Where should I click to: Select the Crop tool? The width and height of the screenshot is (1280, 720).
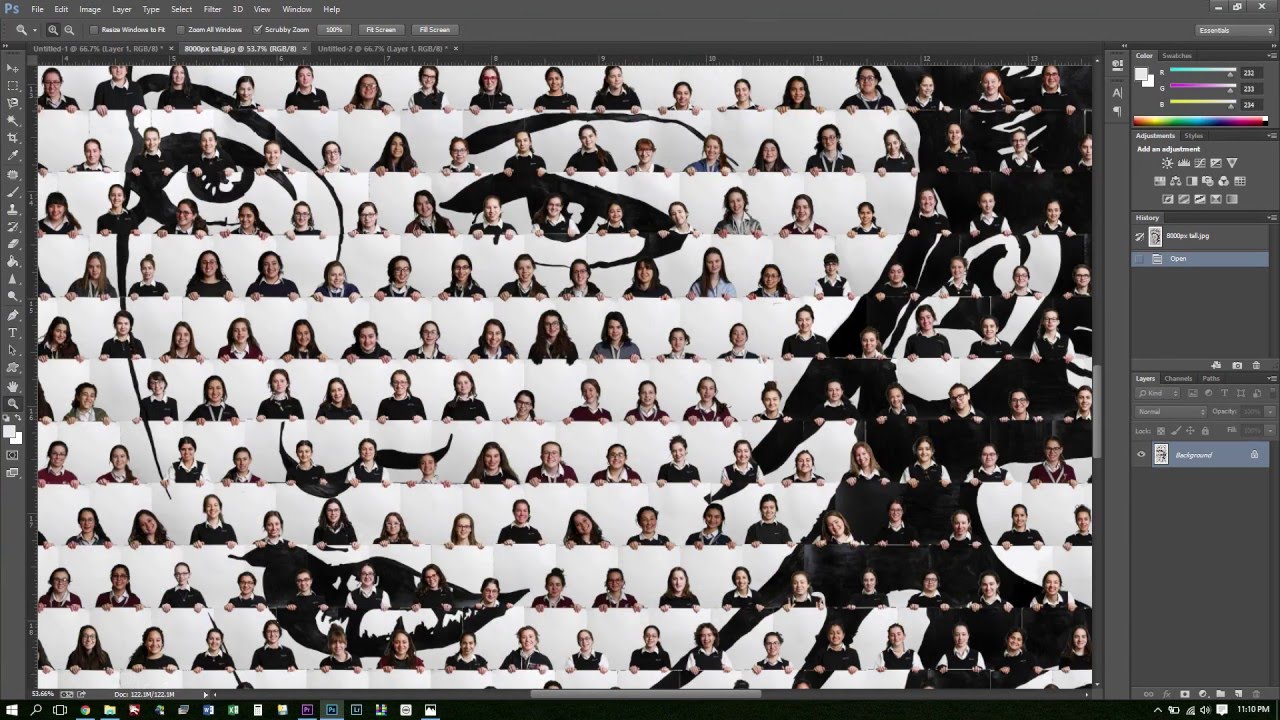pyautogui.click(x=13, y=138)
